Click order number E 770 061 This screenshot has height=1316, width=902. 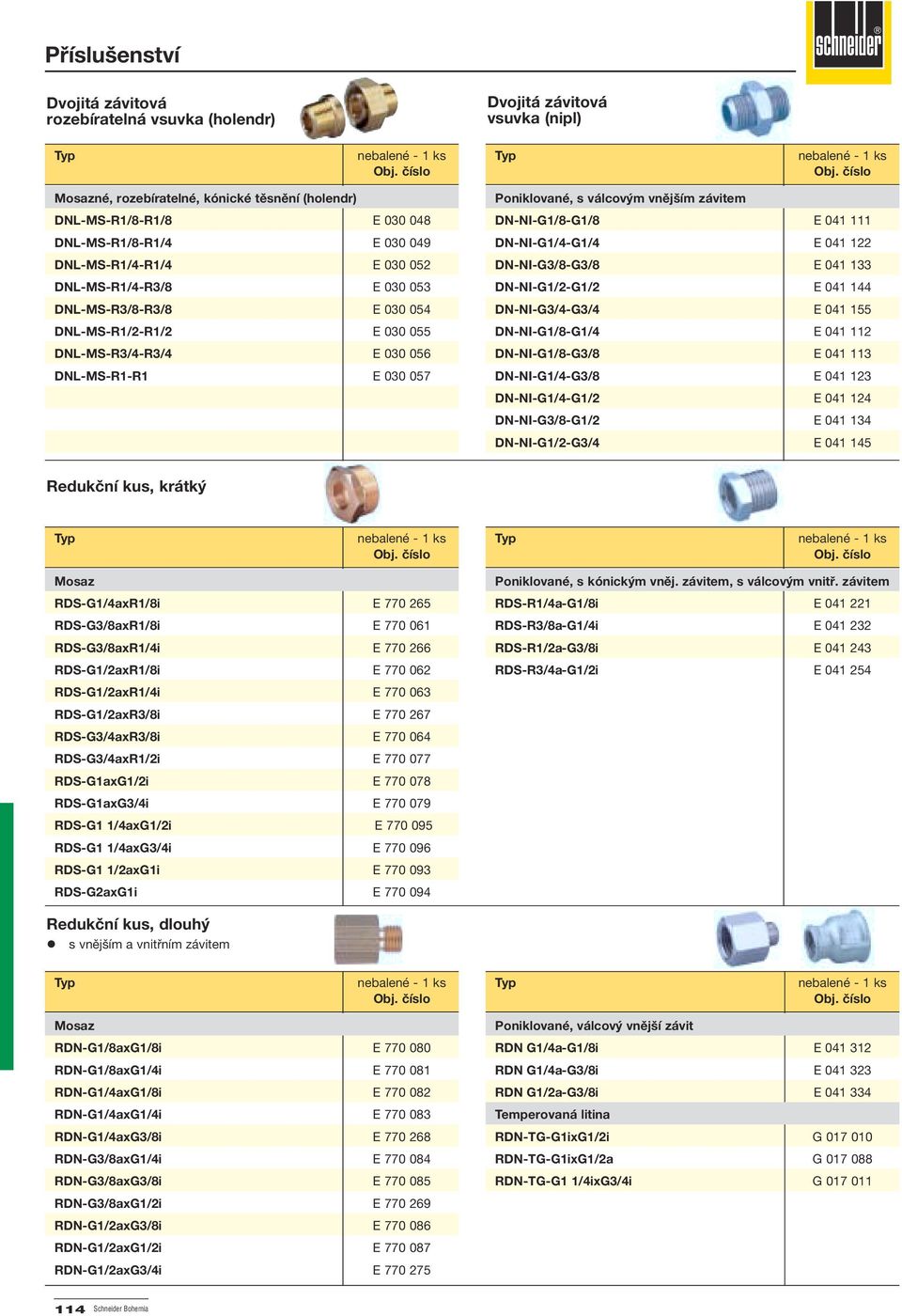(x=401, y=625)
